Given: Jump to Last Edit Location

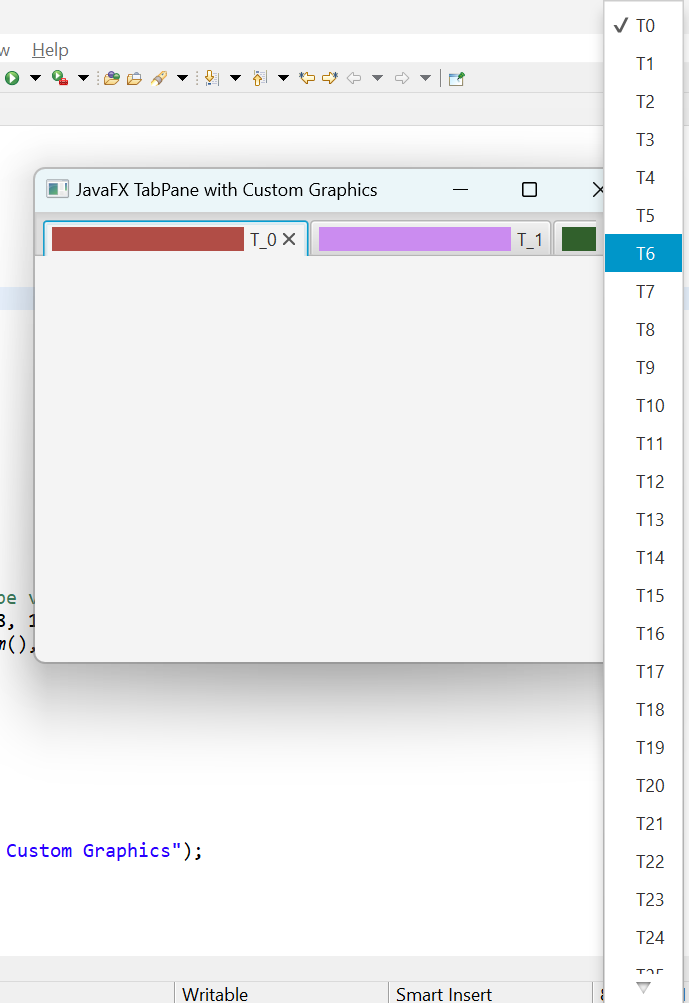Looking at the screenshot, I should tap(307, 78).
